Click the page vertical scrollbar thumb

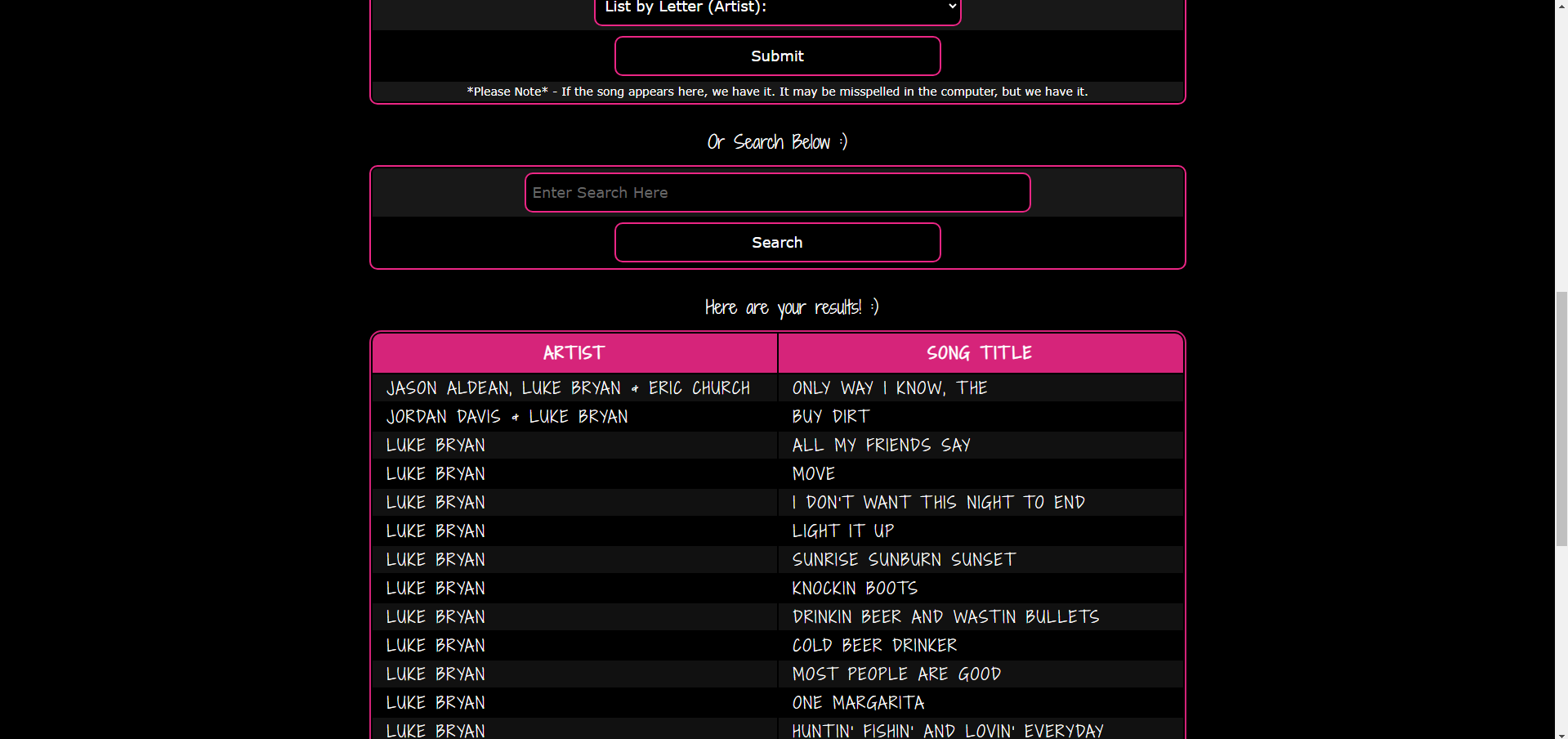click(1561, 419)
